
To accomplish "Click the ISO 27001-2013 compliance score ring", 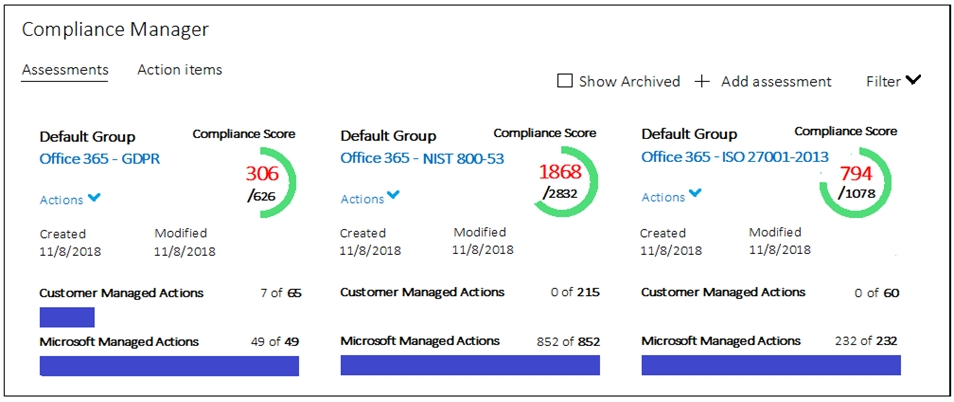I will click(x=856, y=182).
